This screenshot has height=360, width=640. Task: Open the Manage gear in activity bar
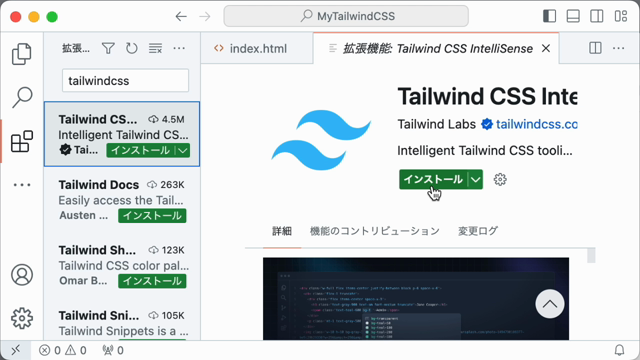(x=22, y=318)
